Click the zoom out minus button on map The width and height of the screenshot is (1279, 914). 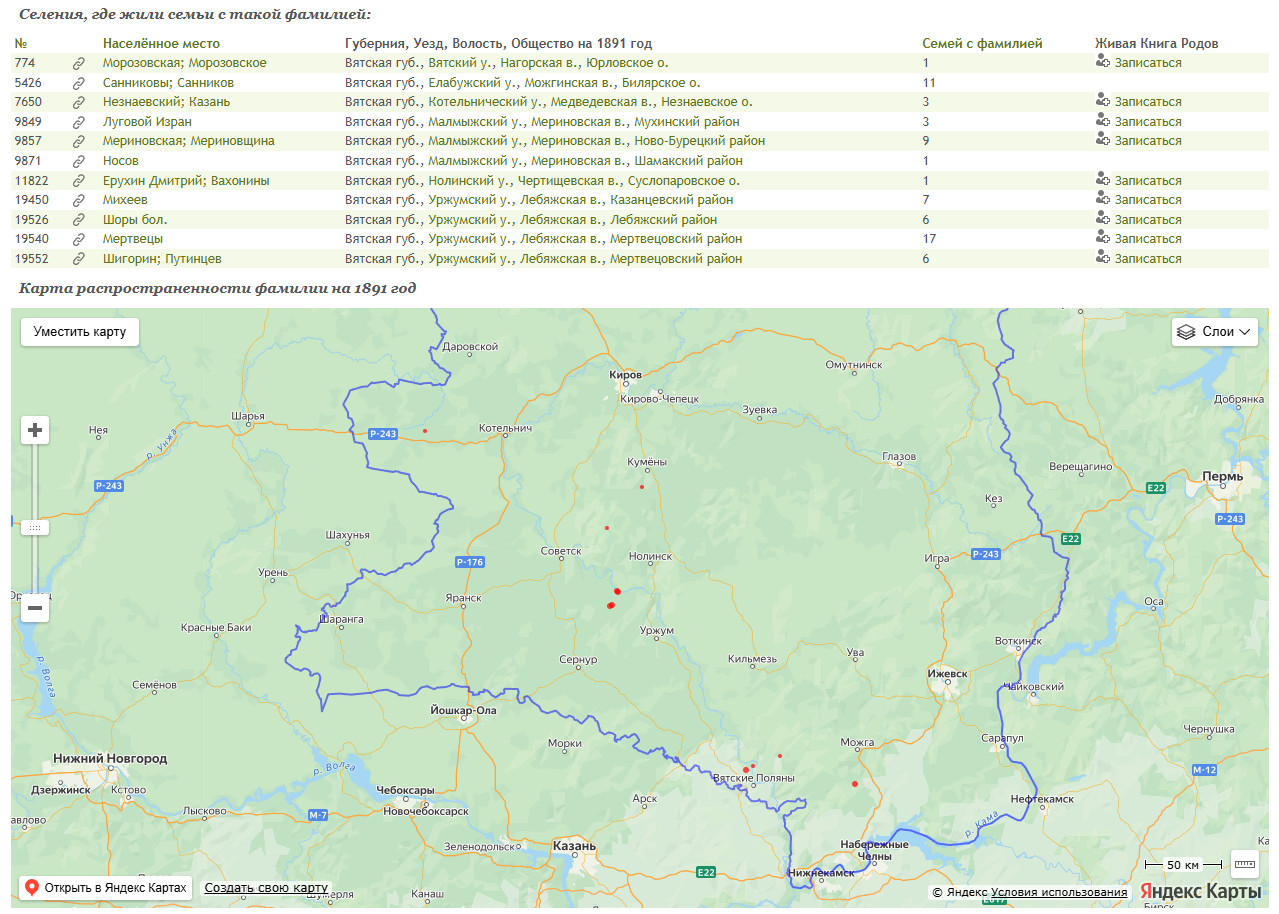pos(35,607)
